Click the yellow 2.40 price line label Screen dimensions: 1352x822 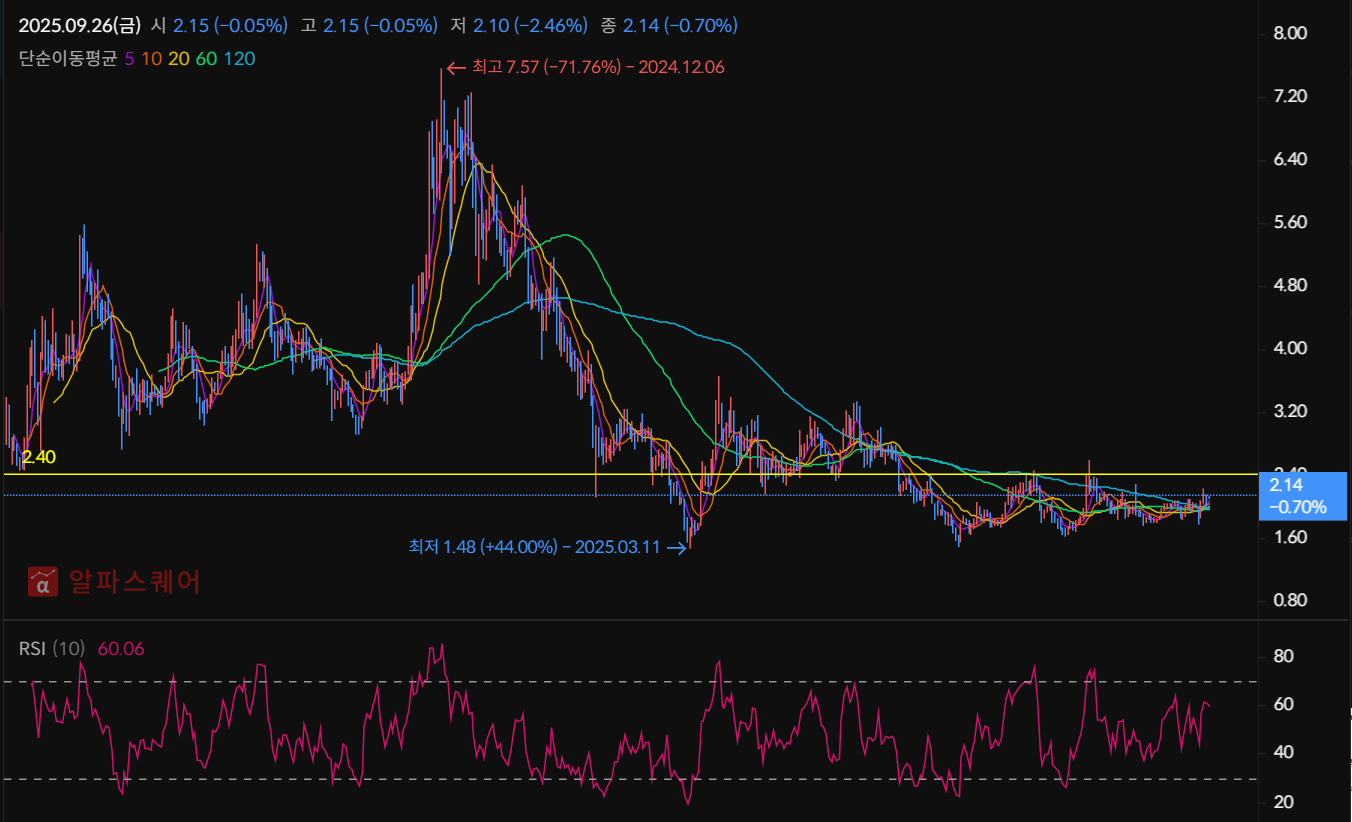click(x=38, y=457)
